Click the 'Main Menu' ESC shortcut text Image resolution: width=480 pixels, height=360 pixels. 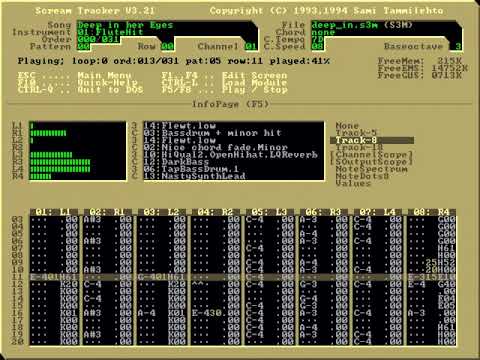pyautogui.click(x=104, y=75)
